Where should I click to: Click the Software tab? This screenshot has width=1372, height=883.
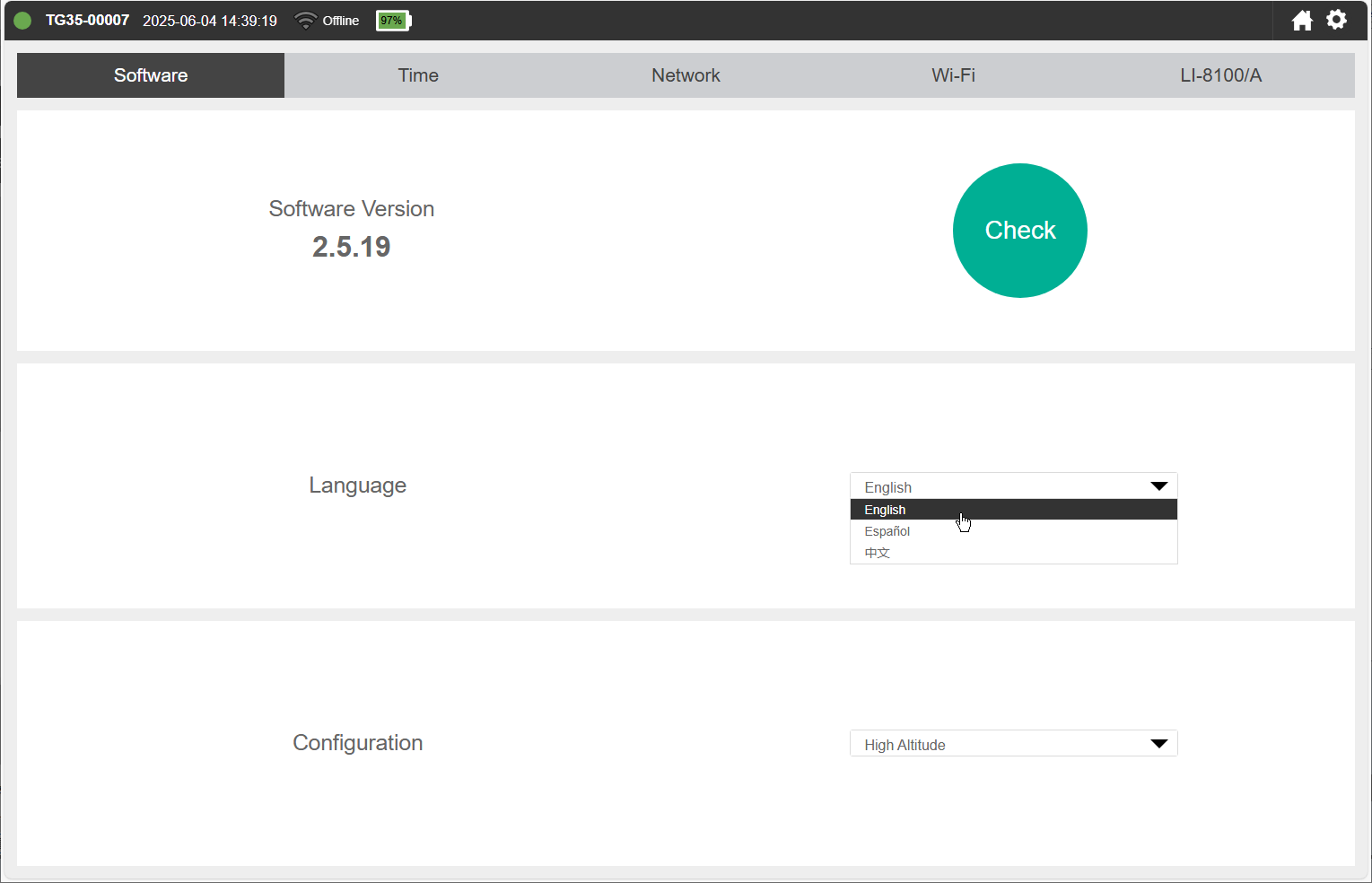[x=151, y=75]
